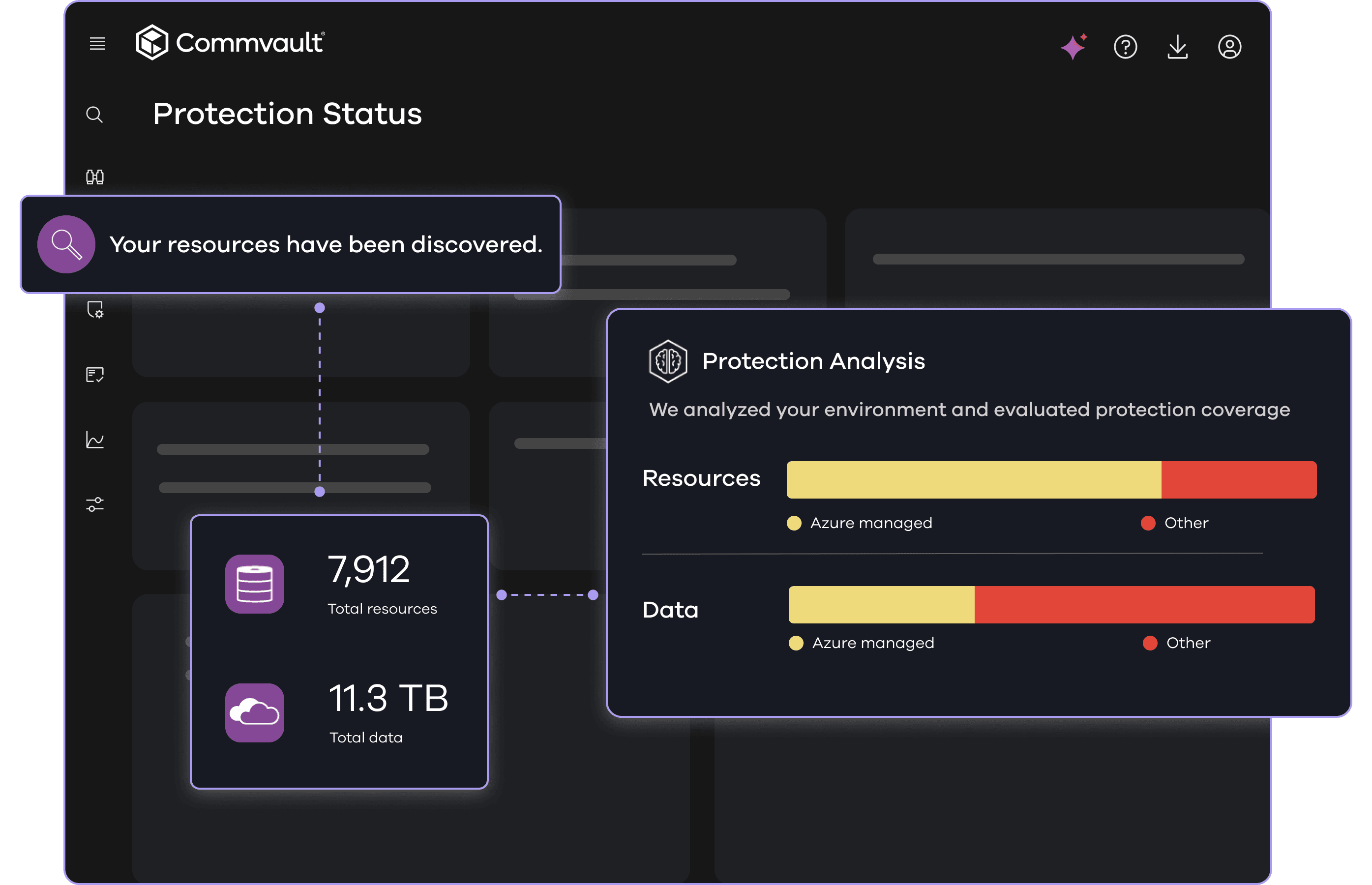
Task: Click the 'Total data' caption
Action: click(365, 738)
